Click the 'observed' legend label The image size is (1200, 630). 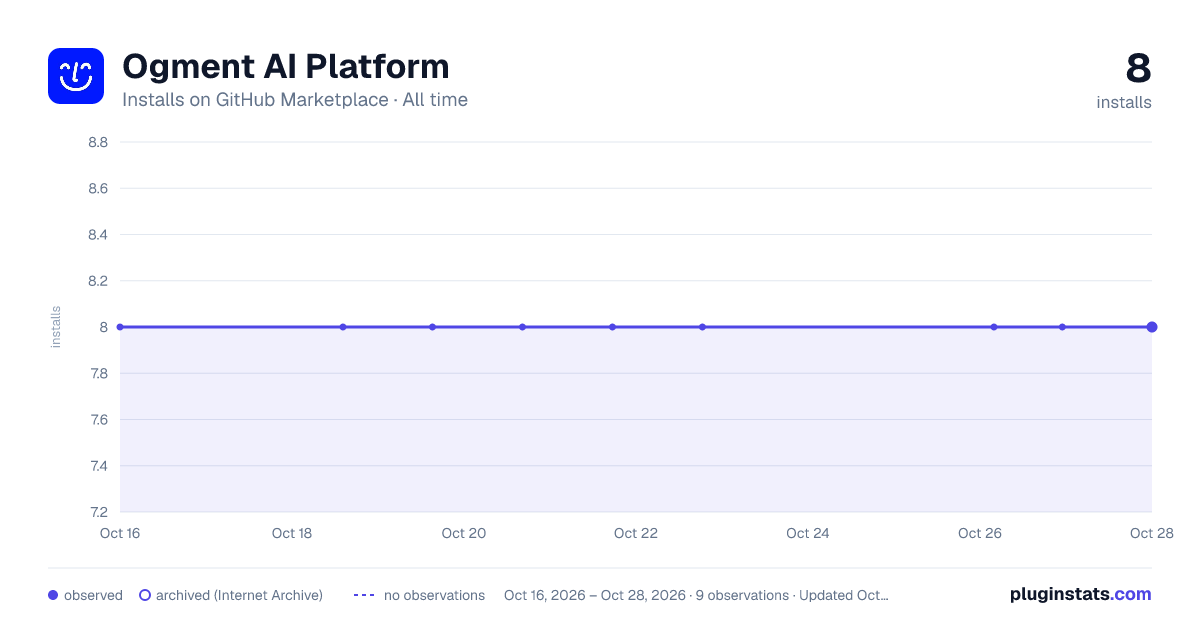pyautogui.click(x=93, y=595)
